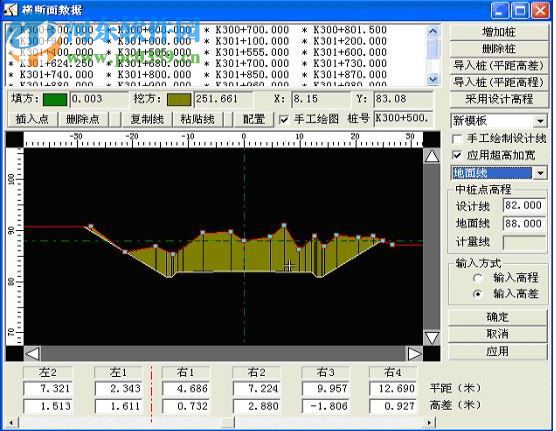Image resolution: width=556 pixels, height=431 pixels.
Task: Click the canvas scroll-down triangle arrow
Action: tap(432, 338)
